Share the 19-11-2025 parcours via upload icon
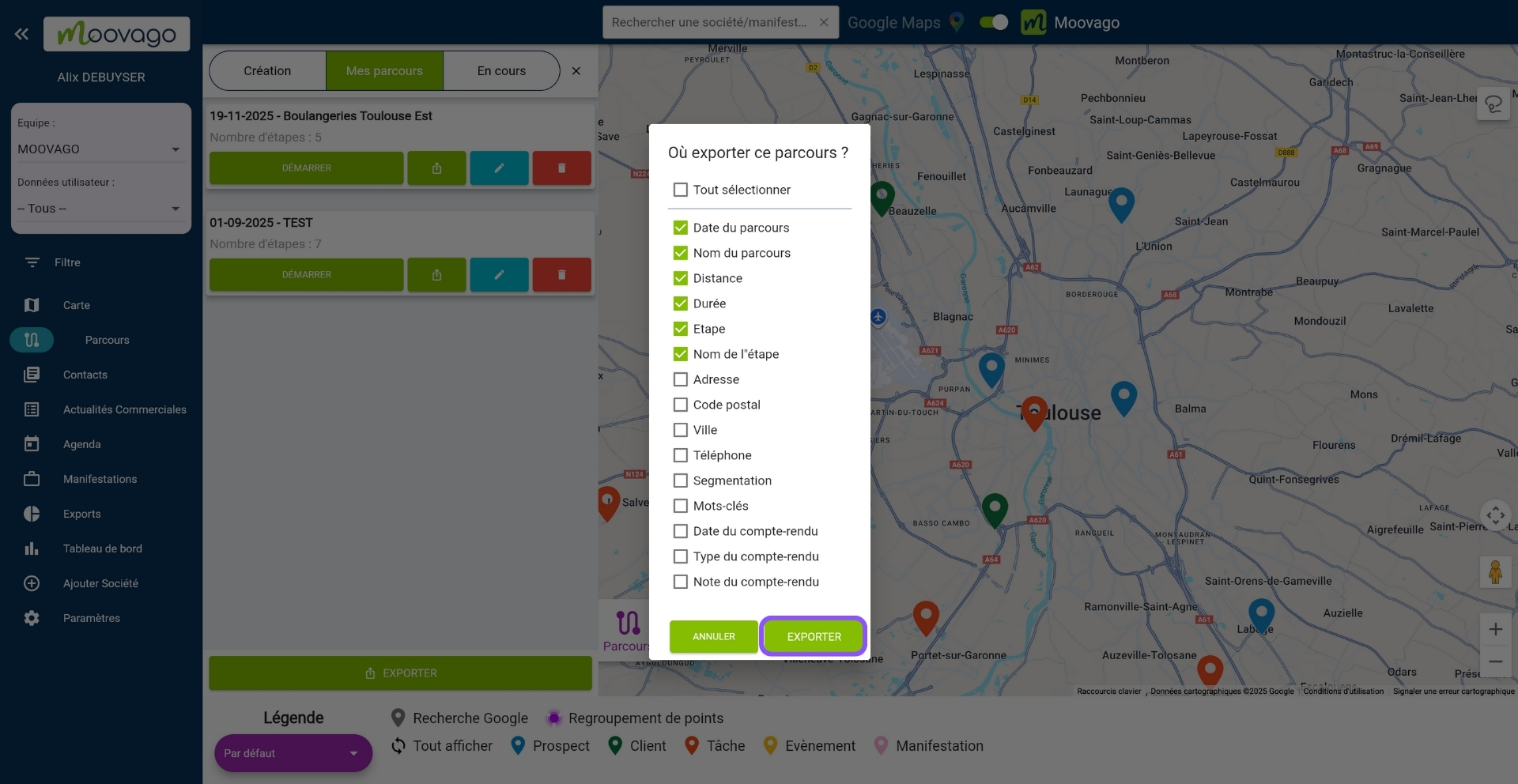 [436, 168]
